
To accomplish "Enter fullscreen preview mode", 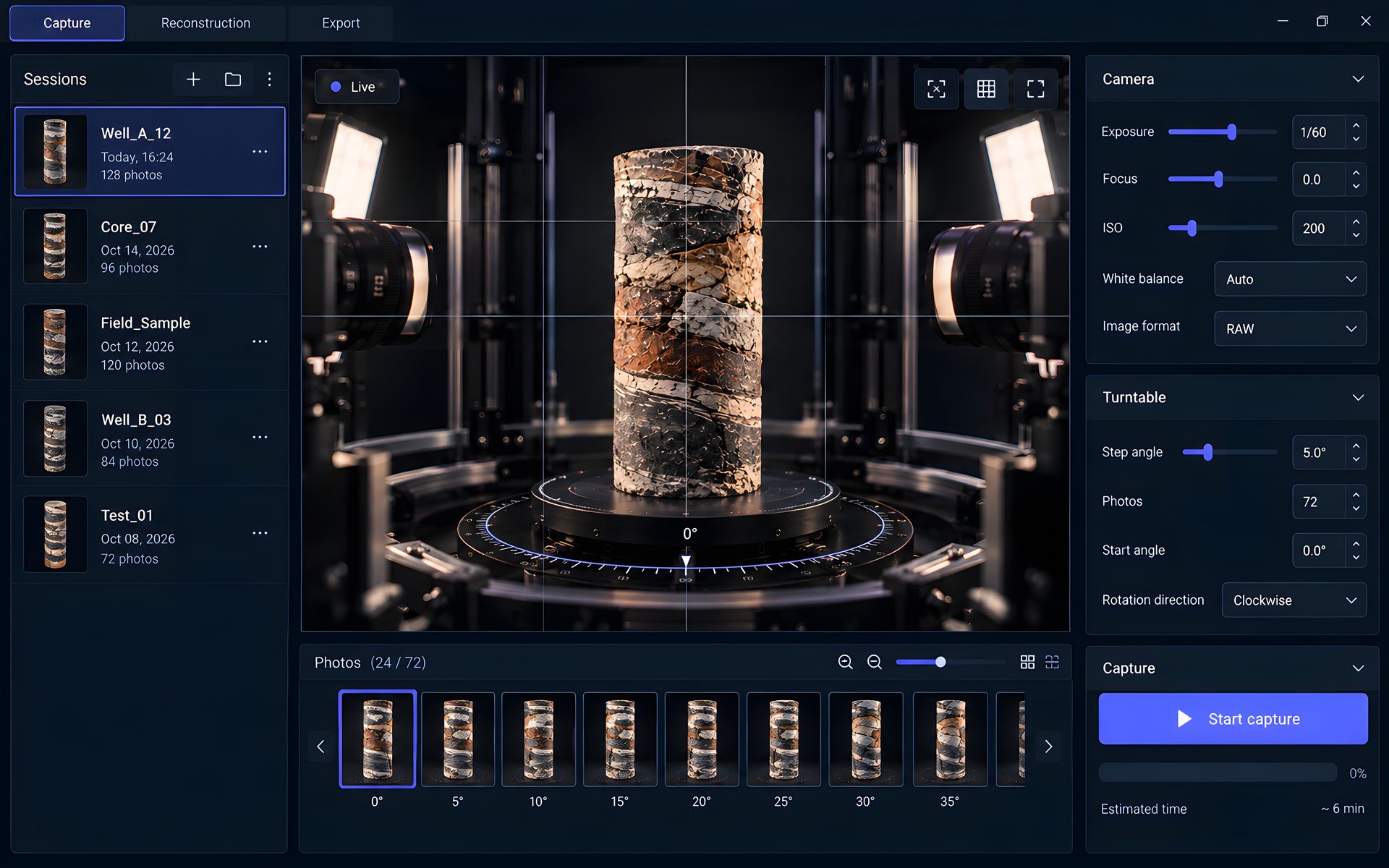I will pyautogui.click(x=1036, y=89).
